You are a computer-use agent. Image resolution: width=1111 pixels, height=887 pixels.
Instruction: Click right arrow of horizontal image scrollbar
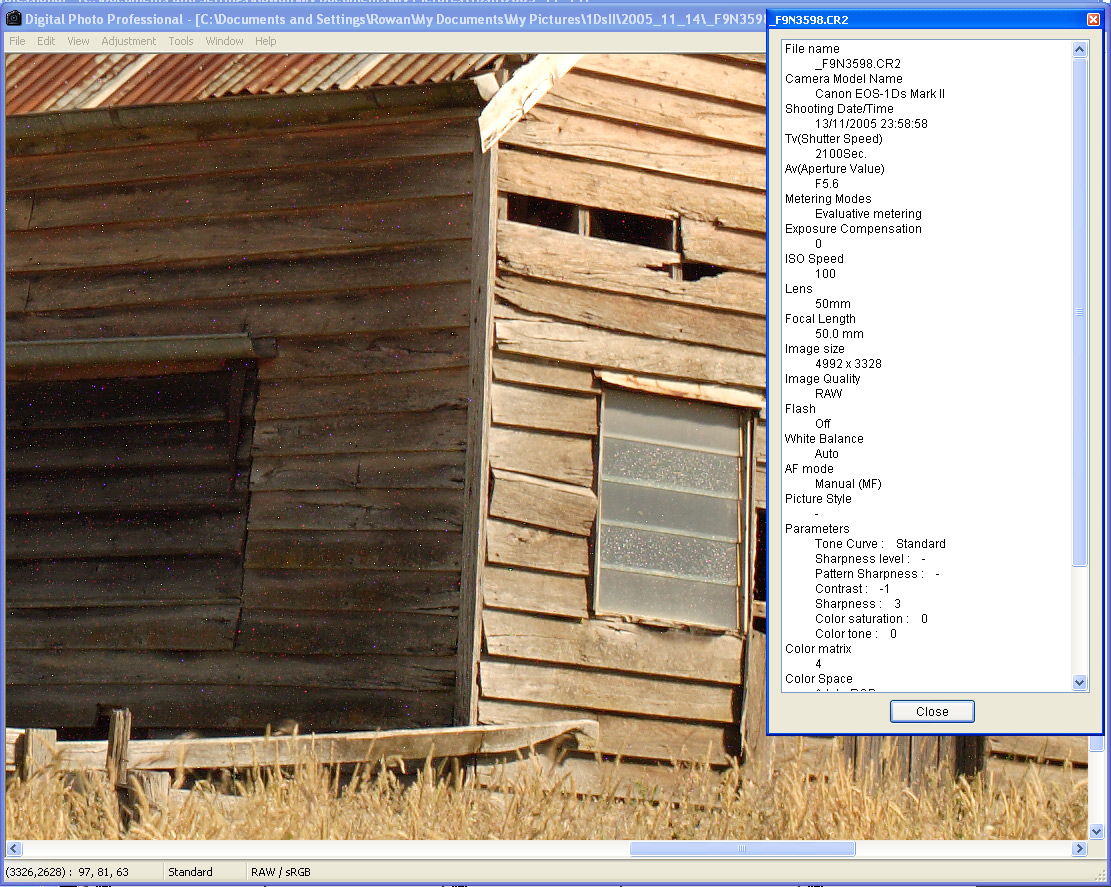(x=1079, y=848)
